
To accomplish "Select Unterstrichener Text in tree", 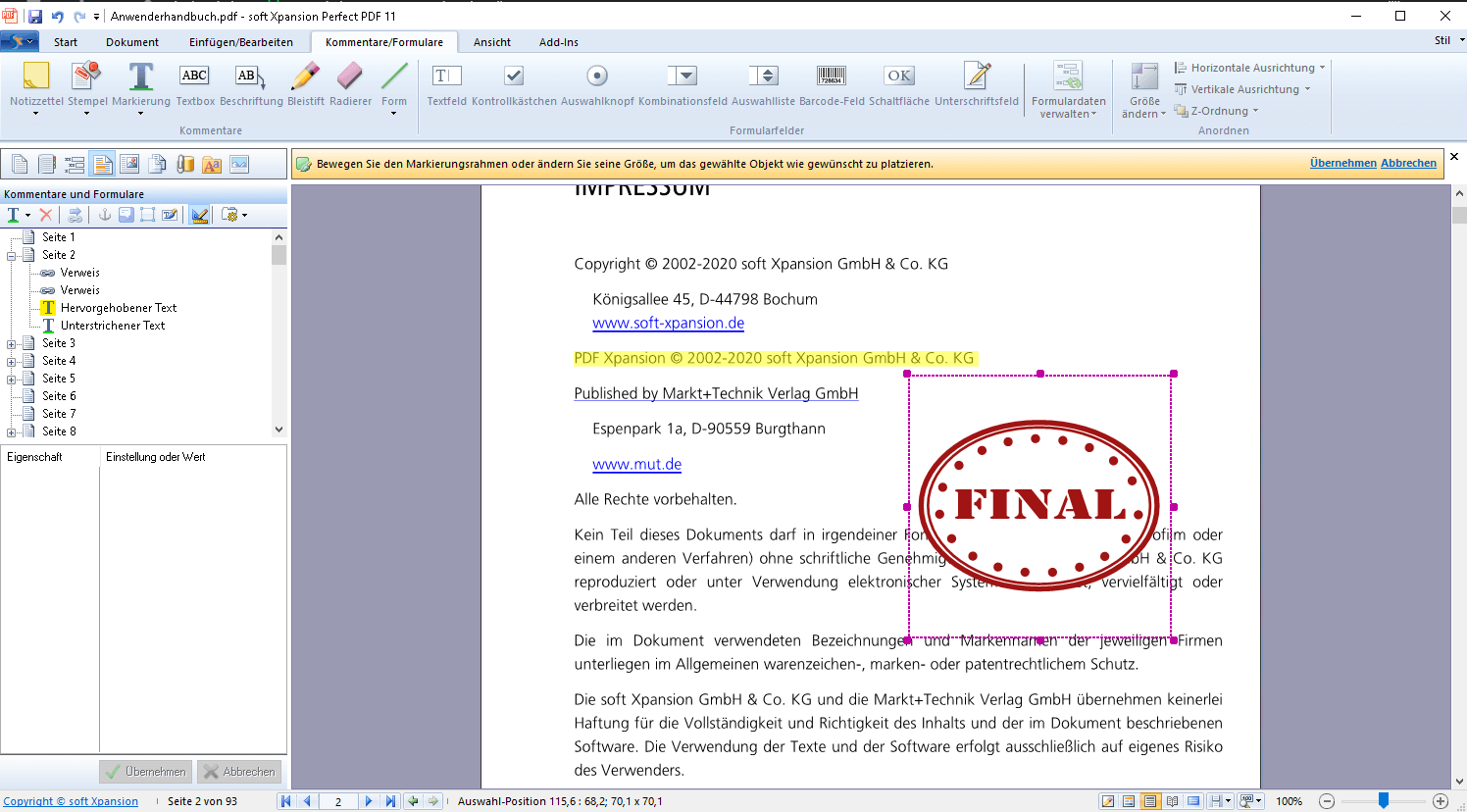I will pyautogui.click(x=113, y=326).
